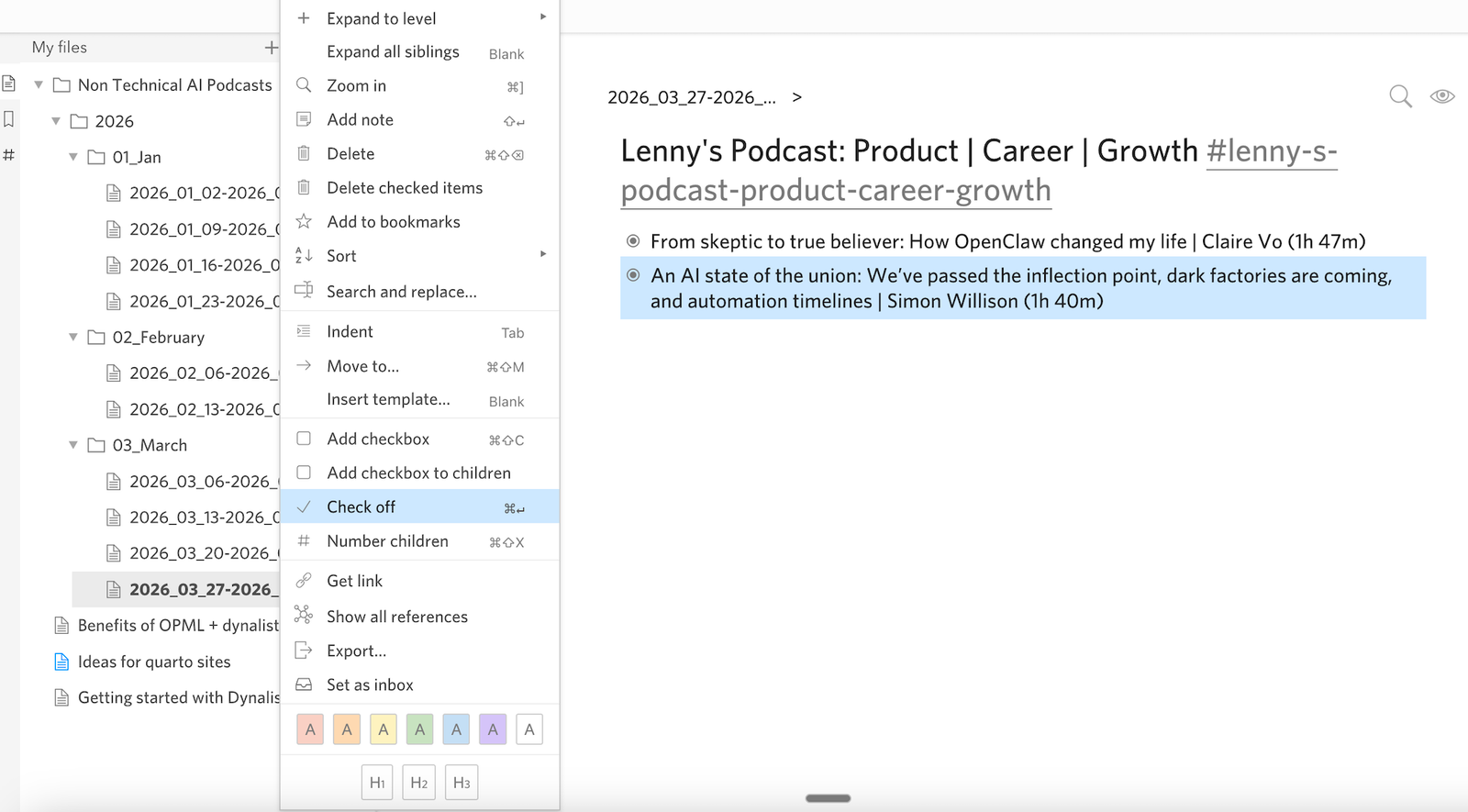
Task: Toggle the eye visibility icon top right
Action: tap(1441, 96)
